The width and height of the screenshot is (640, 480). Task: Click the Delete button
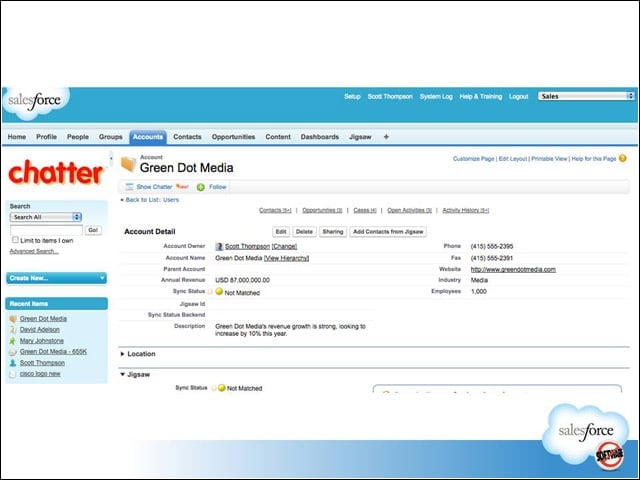pyautogui.click(x=304, y=232)
